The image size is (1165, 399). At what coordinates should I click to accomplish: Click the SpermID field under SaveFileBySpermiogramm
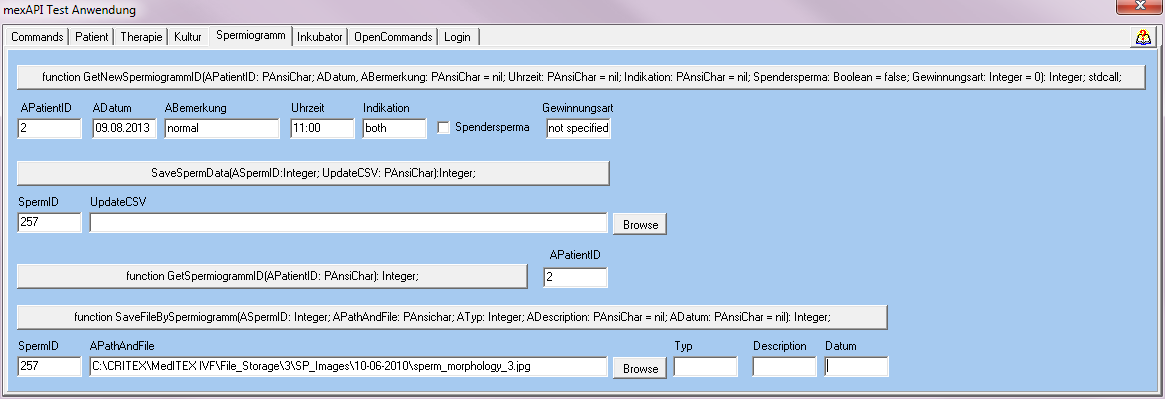pos(49,366)
